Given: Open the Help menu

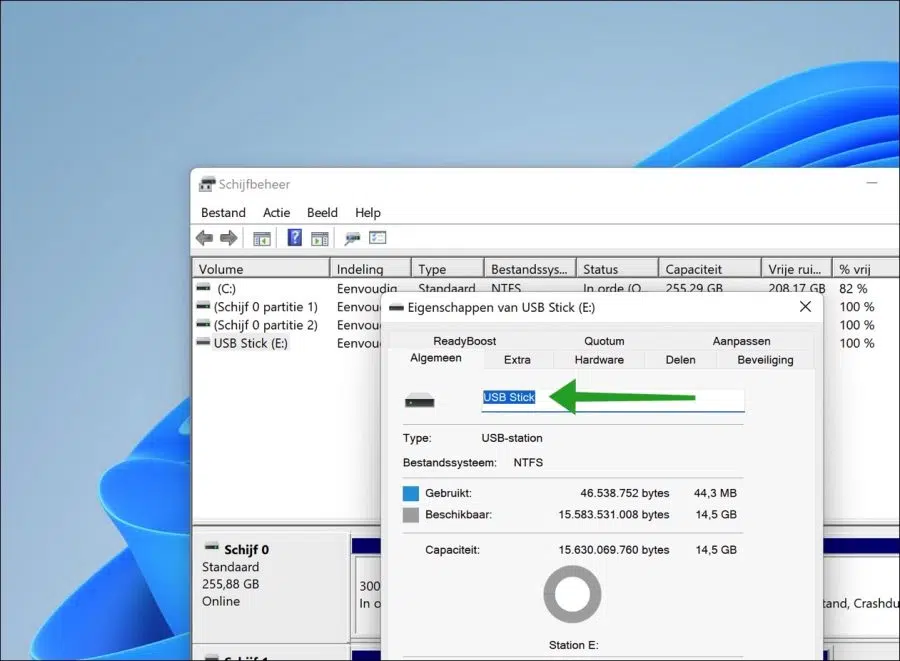Looking at the screenshot, I should click(x=367, y=212).
